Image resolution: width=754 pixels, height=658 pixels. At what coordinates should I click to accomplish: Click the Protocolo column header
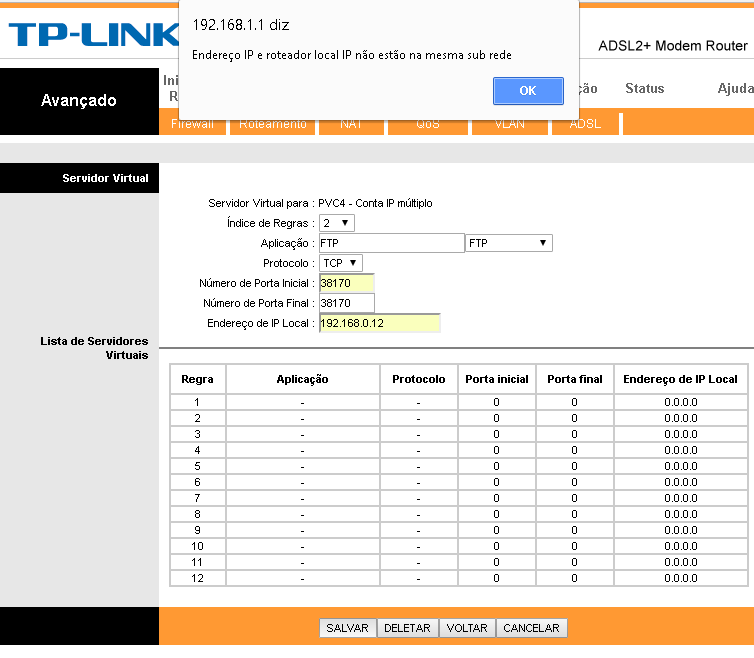click(x=418, y=379)
